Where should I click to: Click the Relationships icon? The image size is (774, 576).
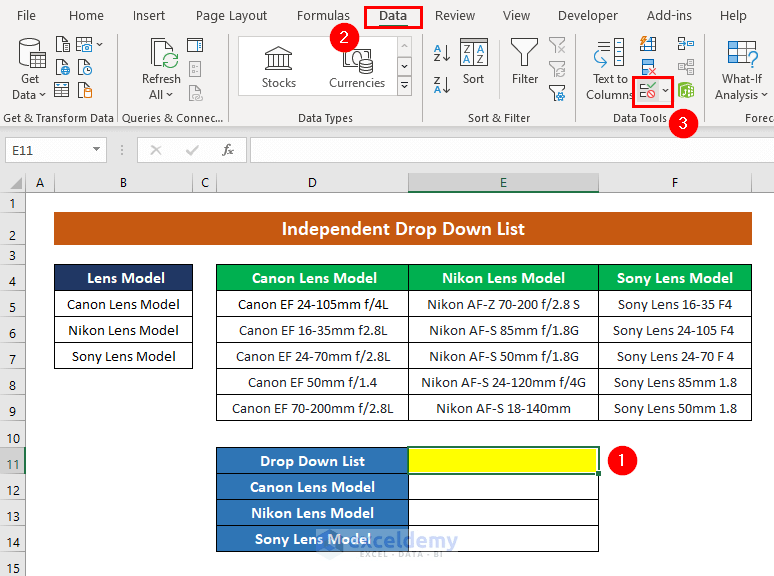[686, 67]
